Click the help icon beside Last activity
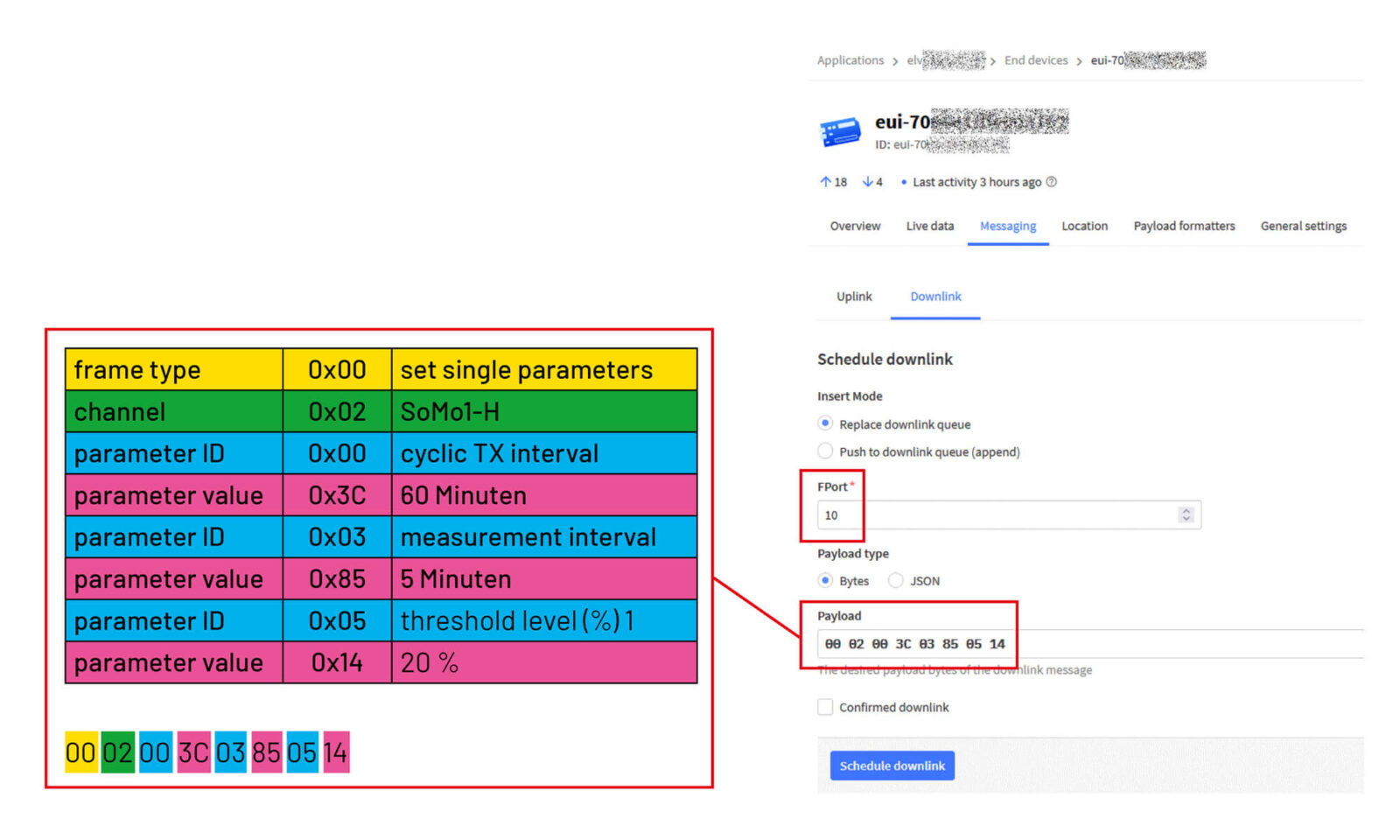The width and height of the screenshot is (1400, 840). tap(1052, 182)
